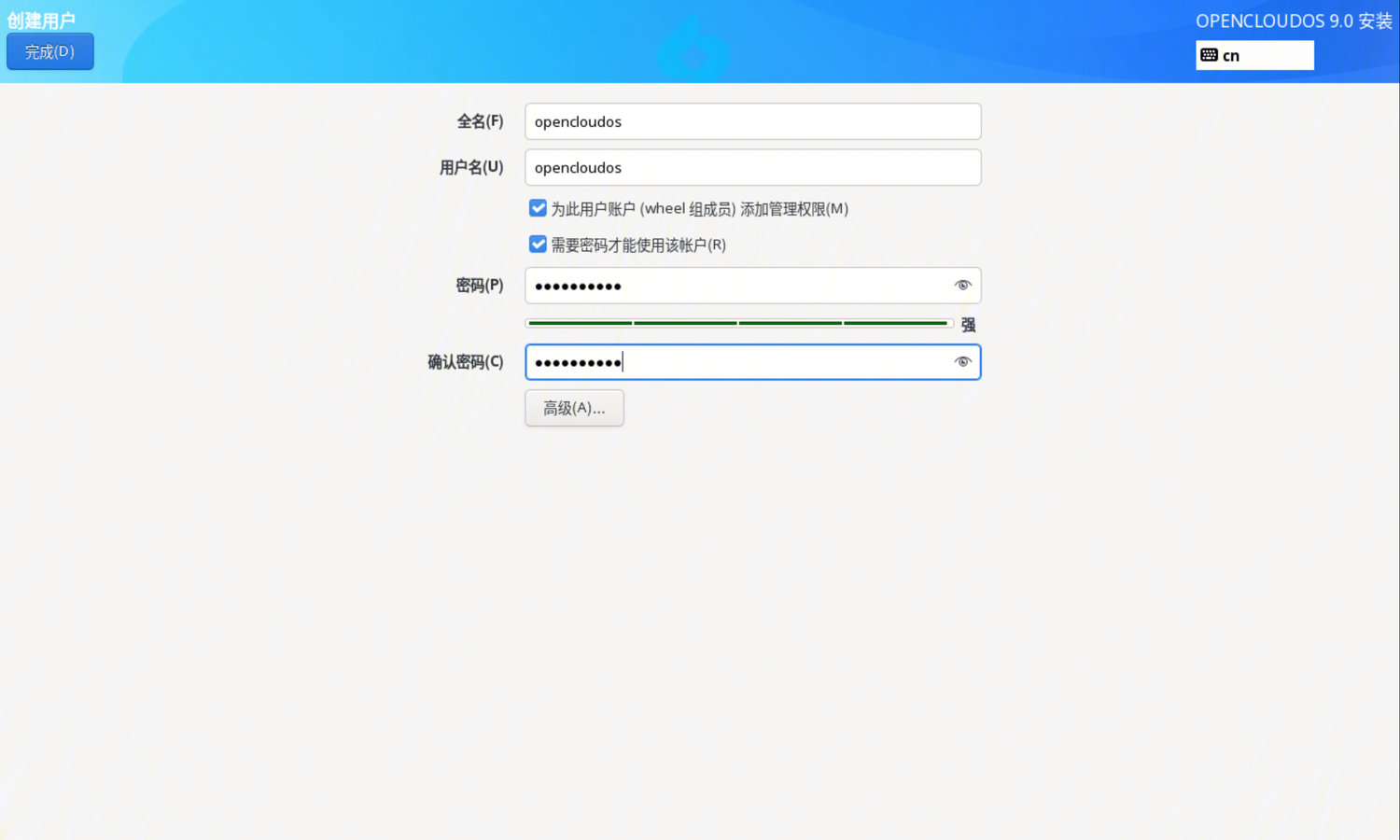Viewport: 1400px width, 840px height.
Task: Toggle the 需要密码才能使用该帐户 checkbox
Action: [x=538, y=245]
